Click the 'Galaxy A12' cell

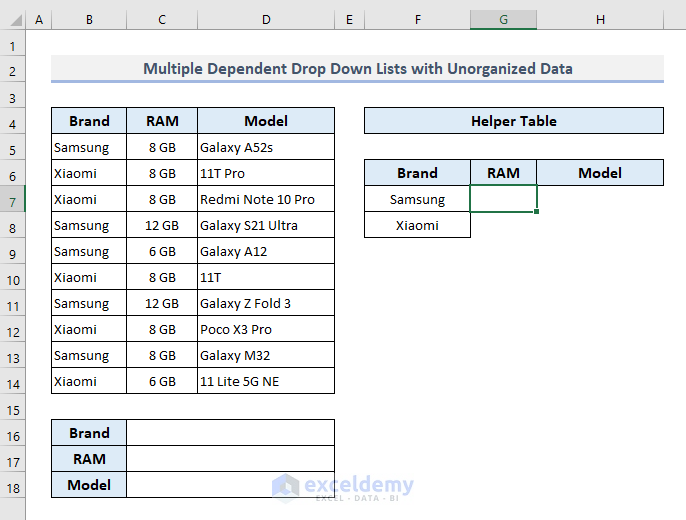tap(266, 251)
